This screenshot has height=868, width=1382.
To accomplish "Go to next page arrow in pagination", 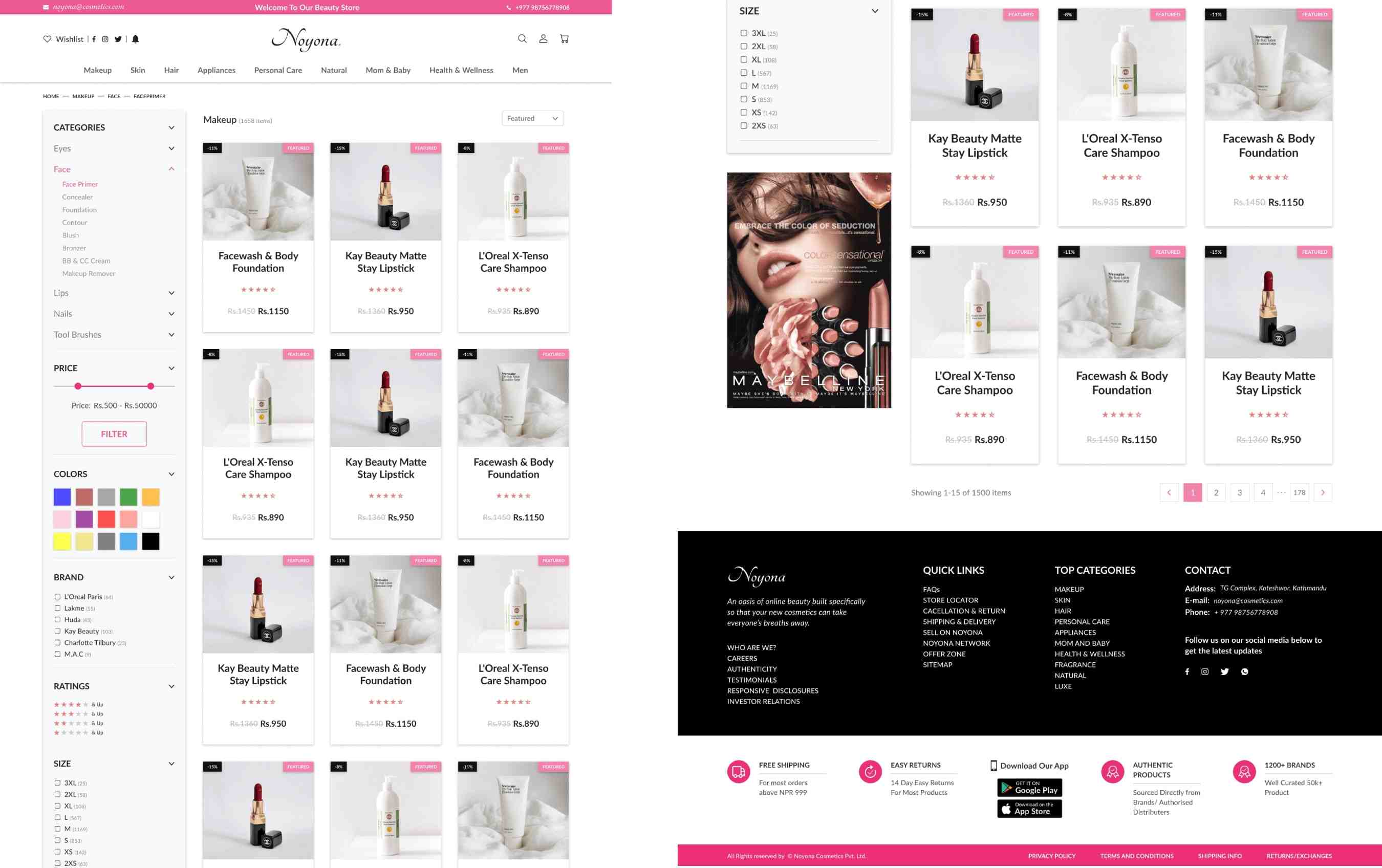I will pyautogui.click(x=1323, y=492).
